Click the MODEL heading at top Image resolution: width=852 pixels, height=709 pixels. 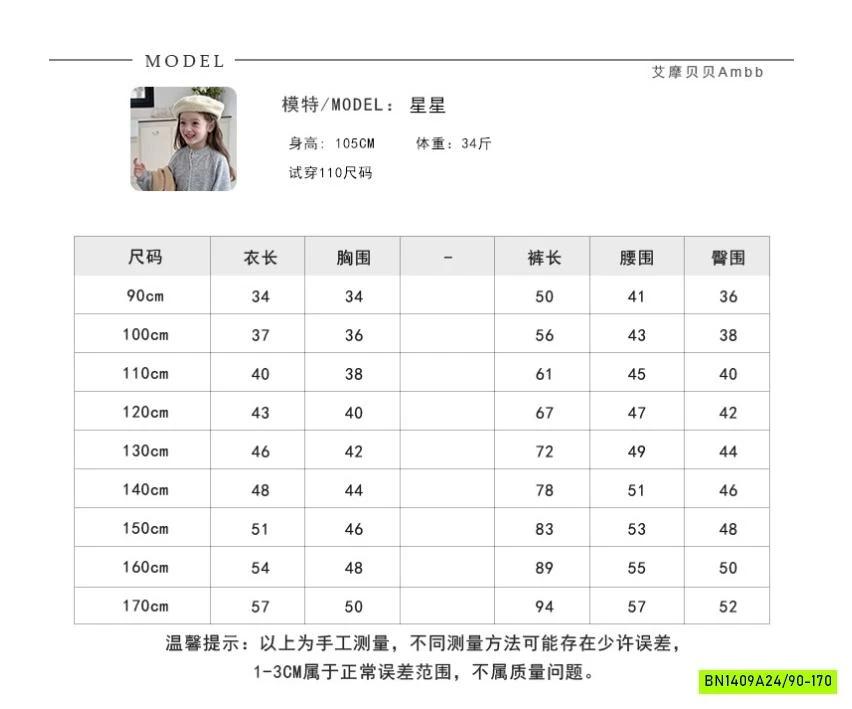185,61
